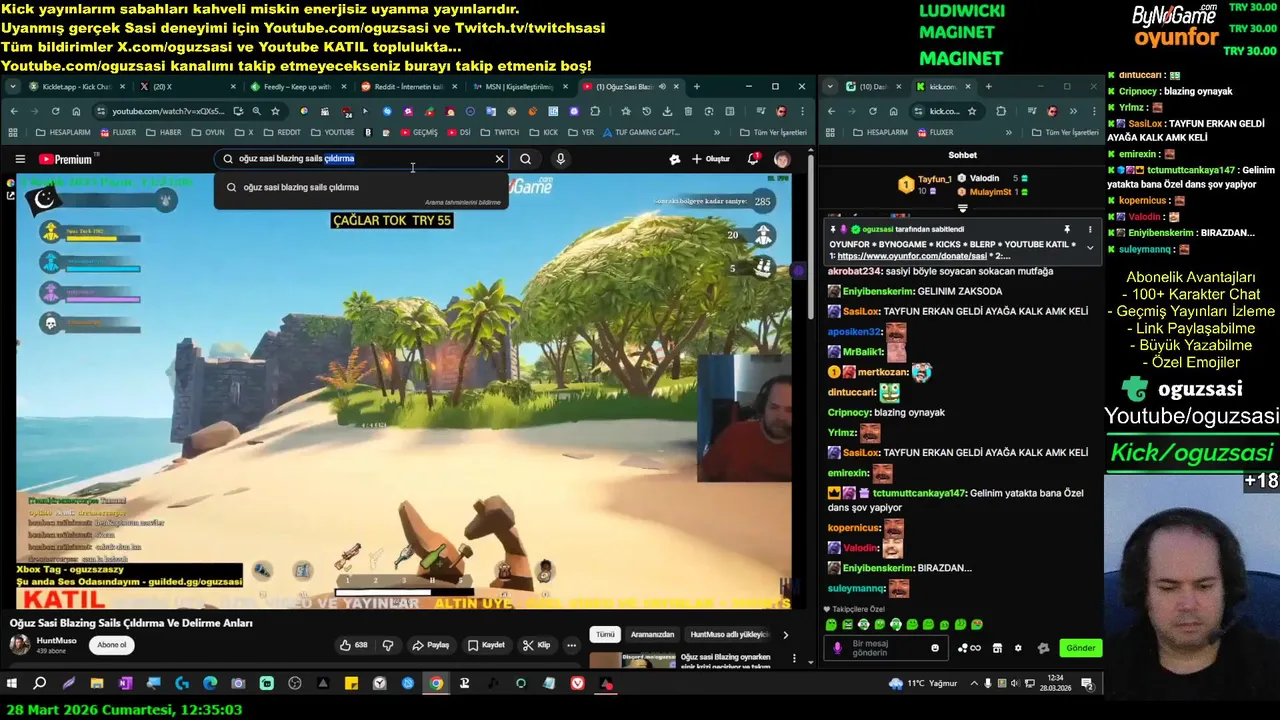Image resolution: width=1280 pixels, height=720 pixels.
Task: Clear the YouTube search box text
Action: 499,159
